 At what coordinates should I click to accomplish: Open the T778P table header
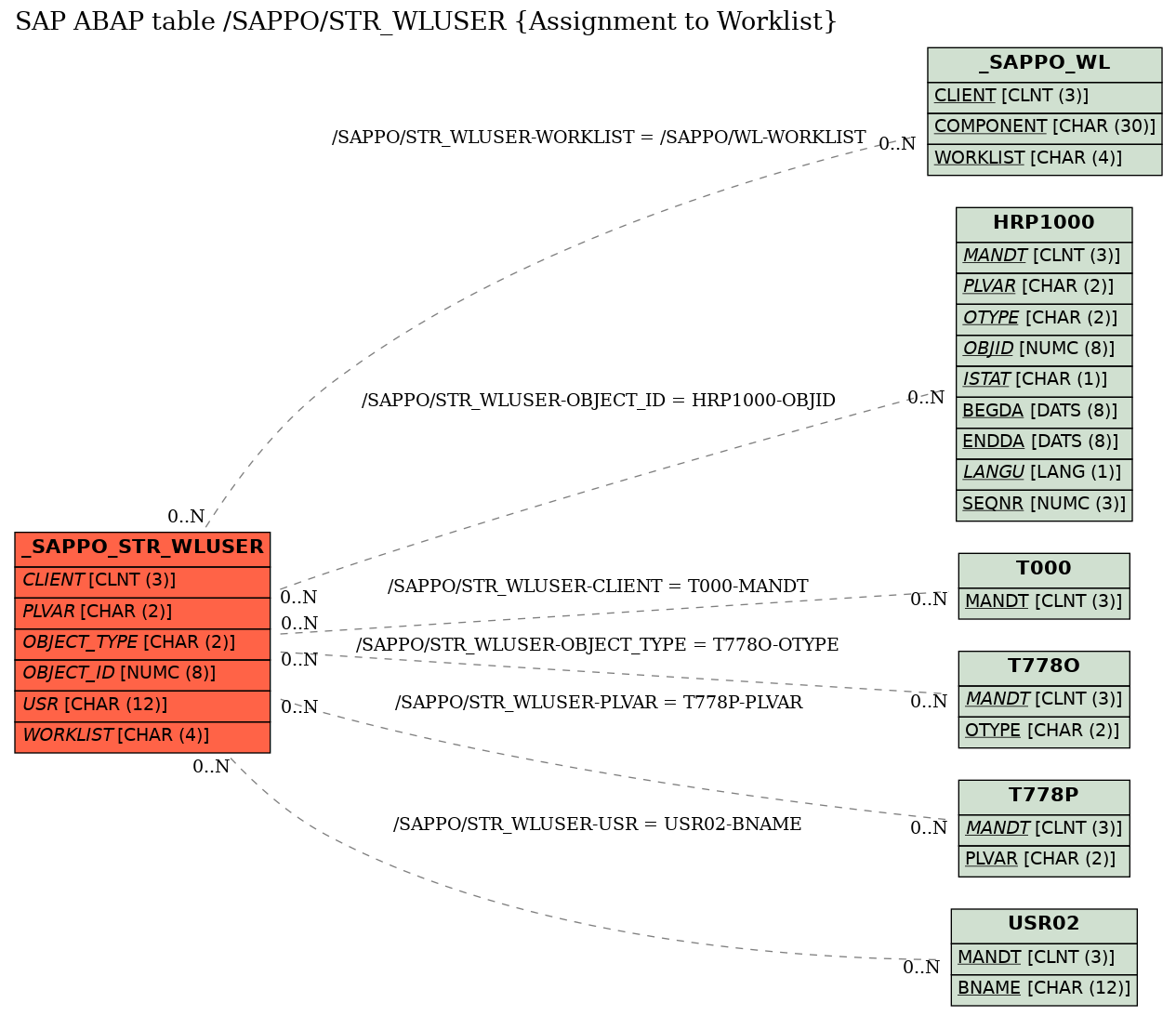coord(1044,796)
